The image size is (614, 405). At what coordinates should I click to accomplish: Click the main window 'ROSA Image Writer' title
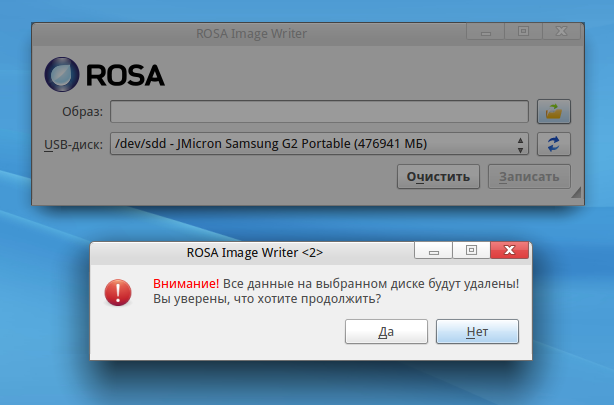click(x=251, y=34)
